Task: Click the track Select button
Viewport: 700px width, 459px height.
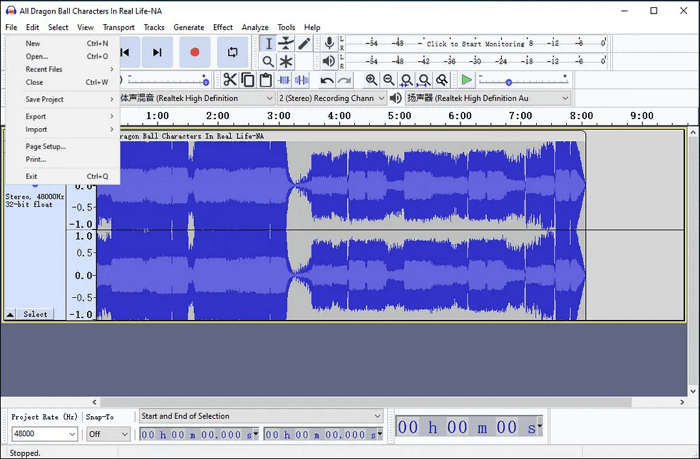Action: pos(35,314)
